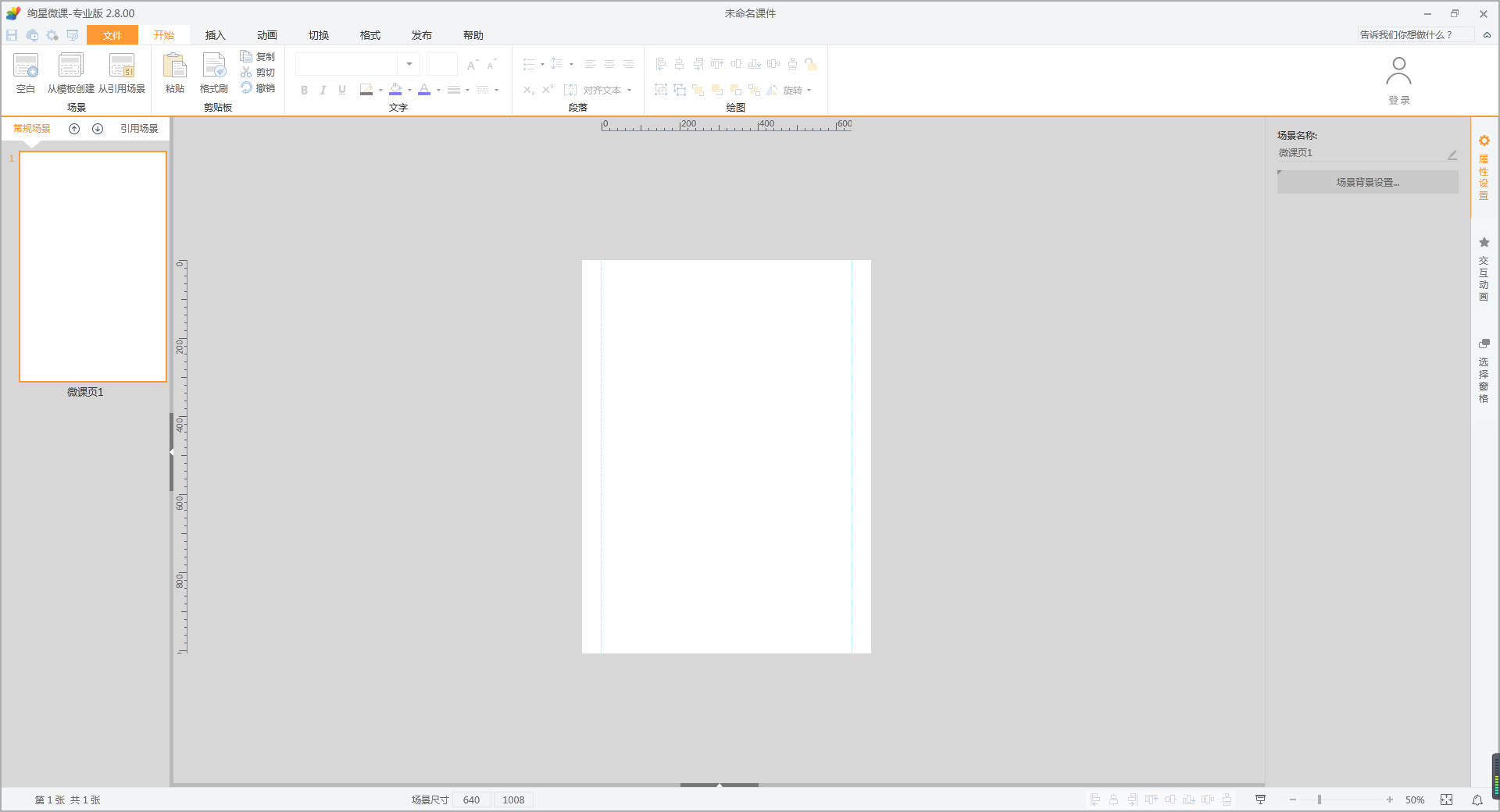Click the 告诉我们你想做什么 search field

click(x=1416, y=35)
